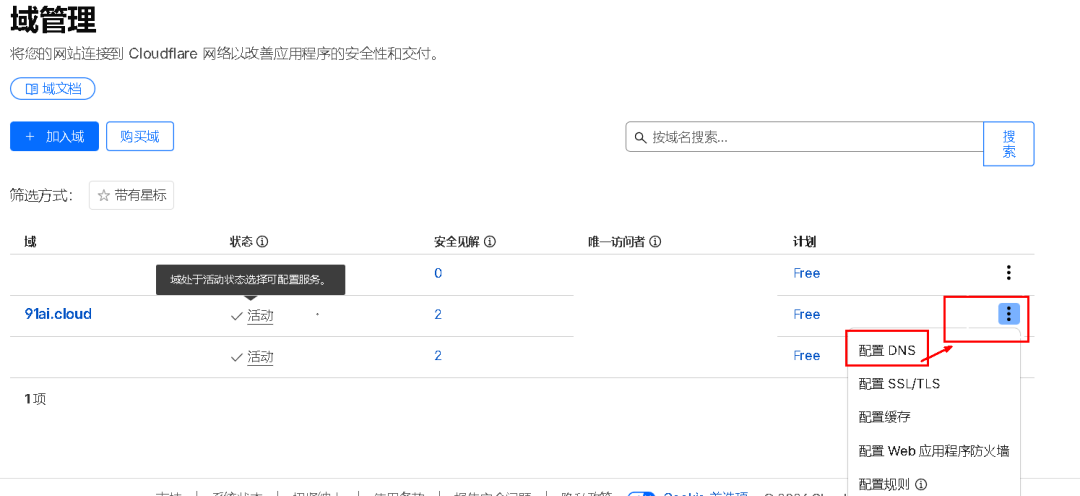This screenshot has height=496, width=1080.
Task: Select 配置 SSL/TLS from the menu
Action: click(x=899, y=383)
